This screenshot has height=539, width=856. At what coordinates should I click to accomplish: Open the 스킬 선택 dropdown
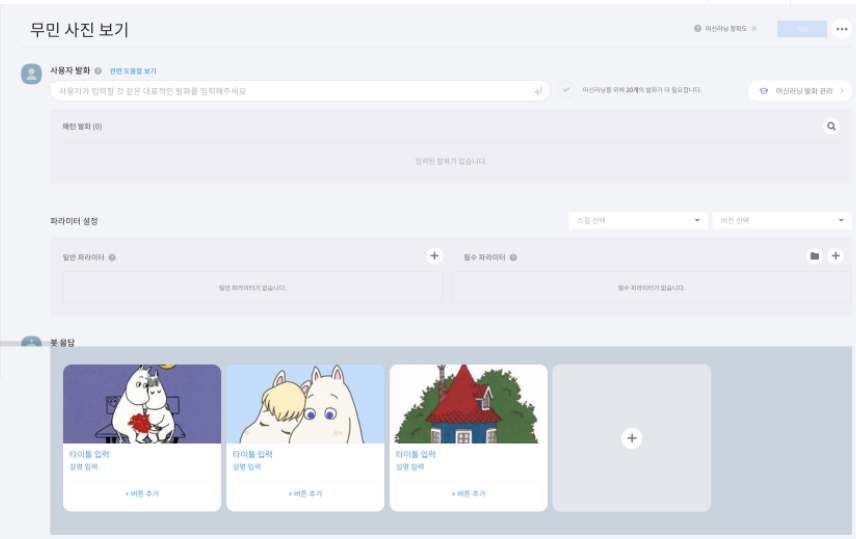point(638,221)
